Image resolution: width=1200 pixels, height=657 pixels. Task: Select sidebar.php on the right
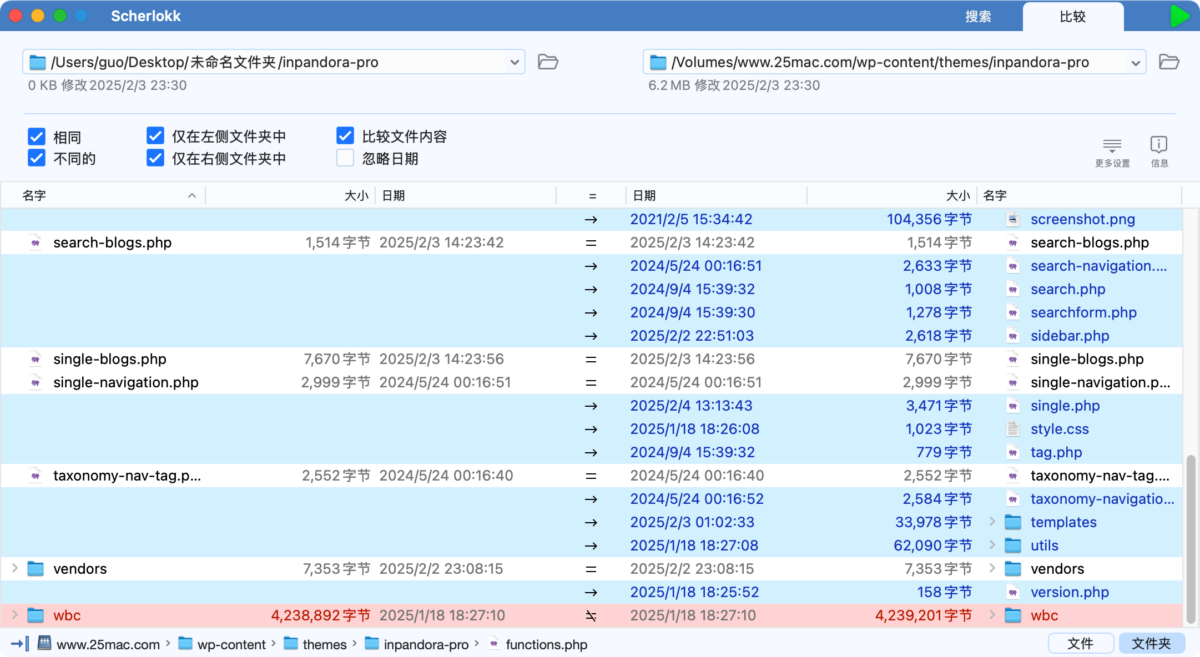(x=1070, y=336)
